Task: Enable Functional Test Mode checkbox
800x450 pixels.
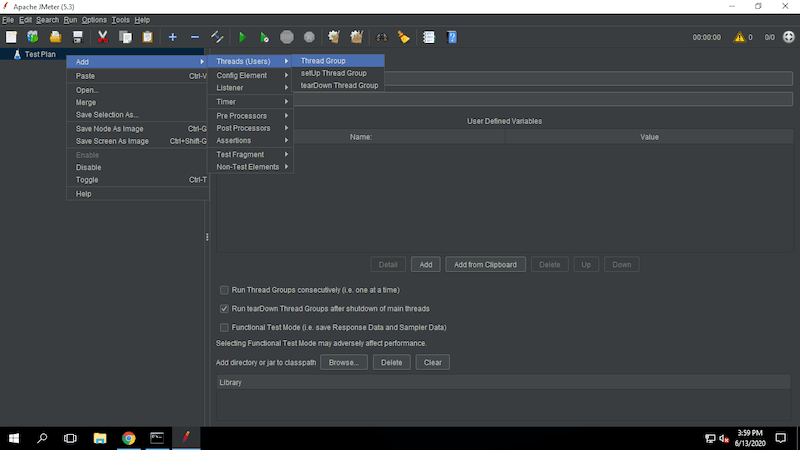Action: pyautogui.click(x=224, y=328)
